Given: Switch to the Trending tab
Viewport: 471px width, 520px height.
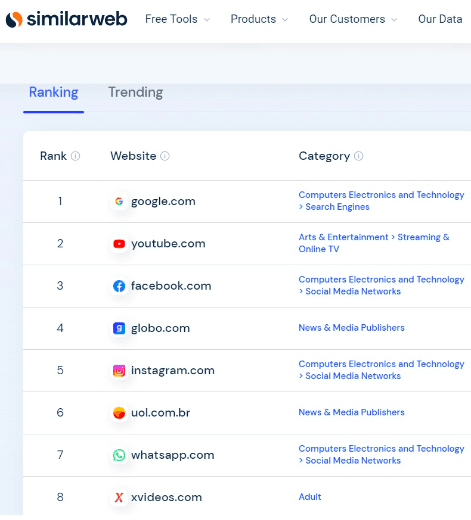Looking at the screenshot, I should [x=136, y=92].
